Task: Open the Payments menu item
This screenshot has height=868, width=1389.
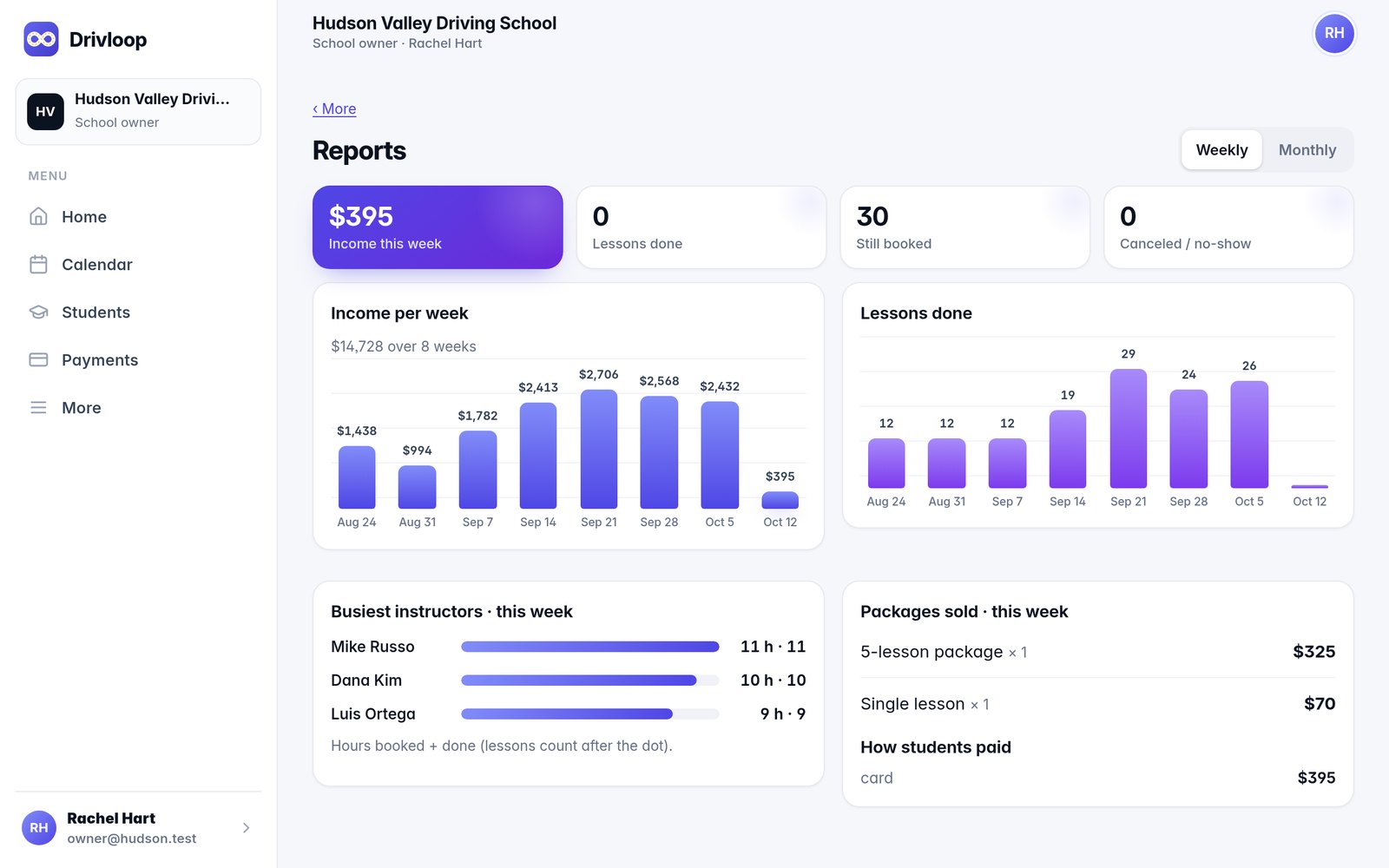Action: 138,359
